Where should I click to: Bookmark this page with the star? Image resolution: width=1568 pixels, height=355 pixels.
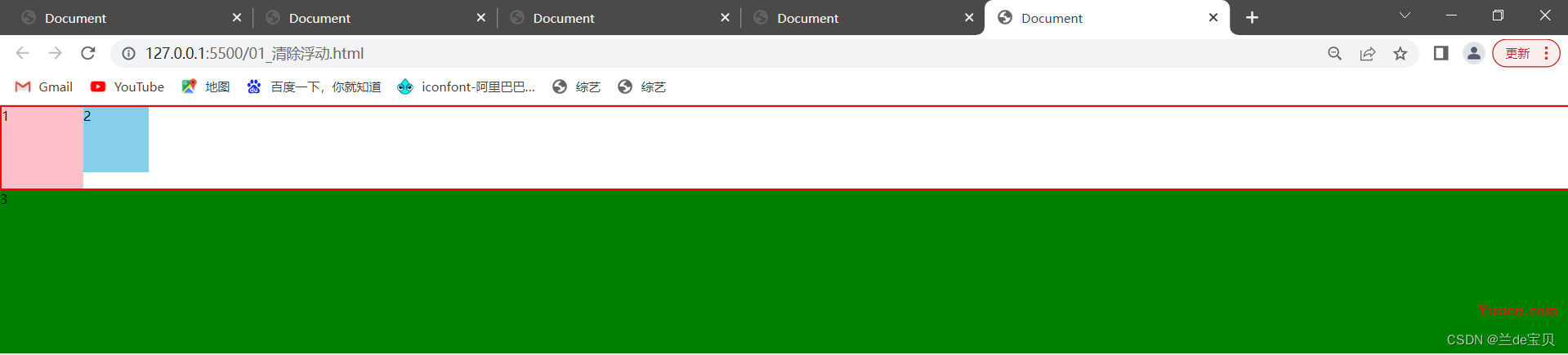tap(1400, 53)
